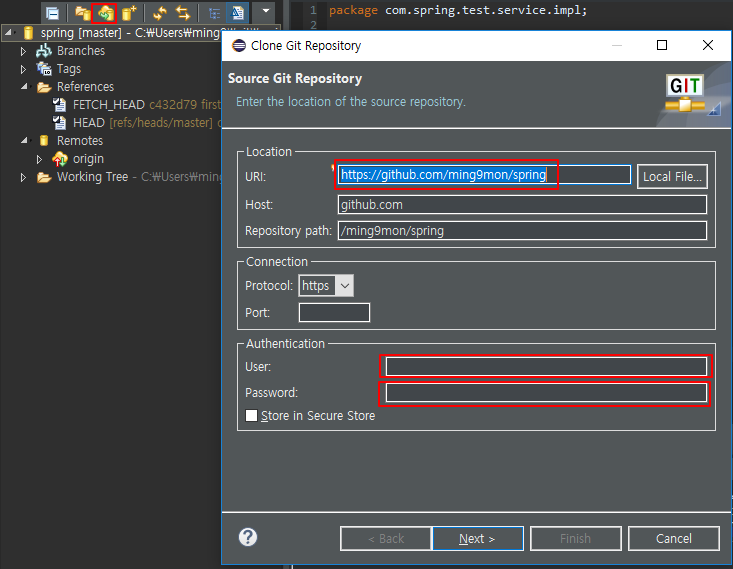This screenshot has height=569, width=733.
Task: Expand the Branches node
Action: click(23, 51)
